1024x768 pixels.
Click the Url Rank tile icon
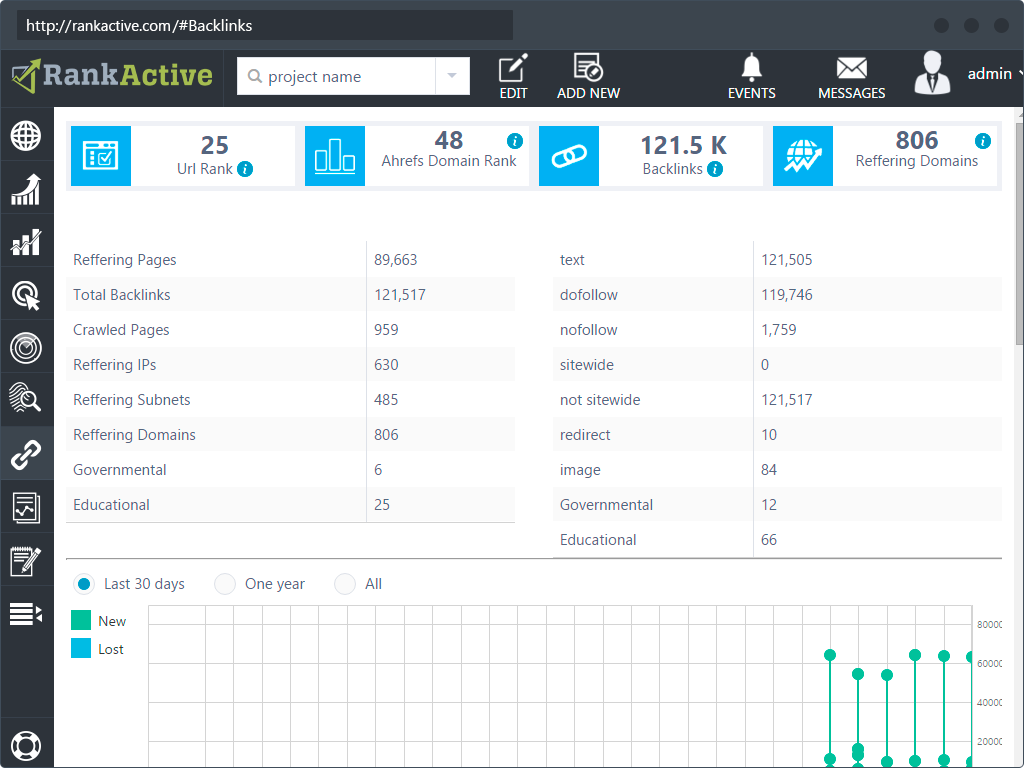pyautogui.click(x=101, y=156)
